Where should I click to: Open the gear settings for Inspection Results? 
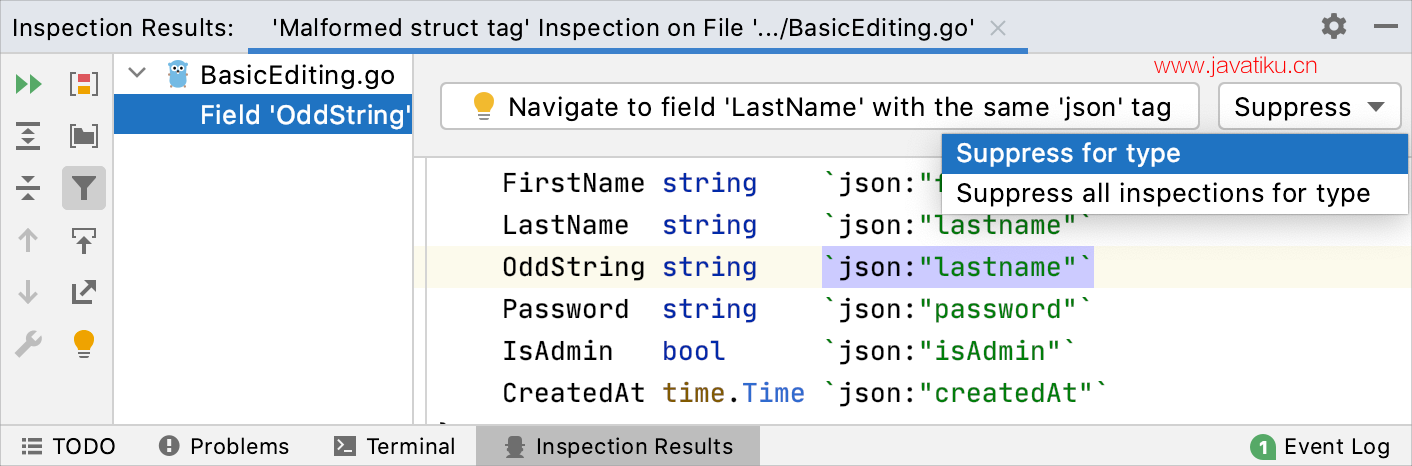1333,26
